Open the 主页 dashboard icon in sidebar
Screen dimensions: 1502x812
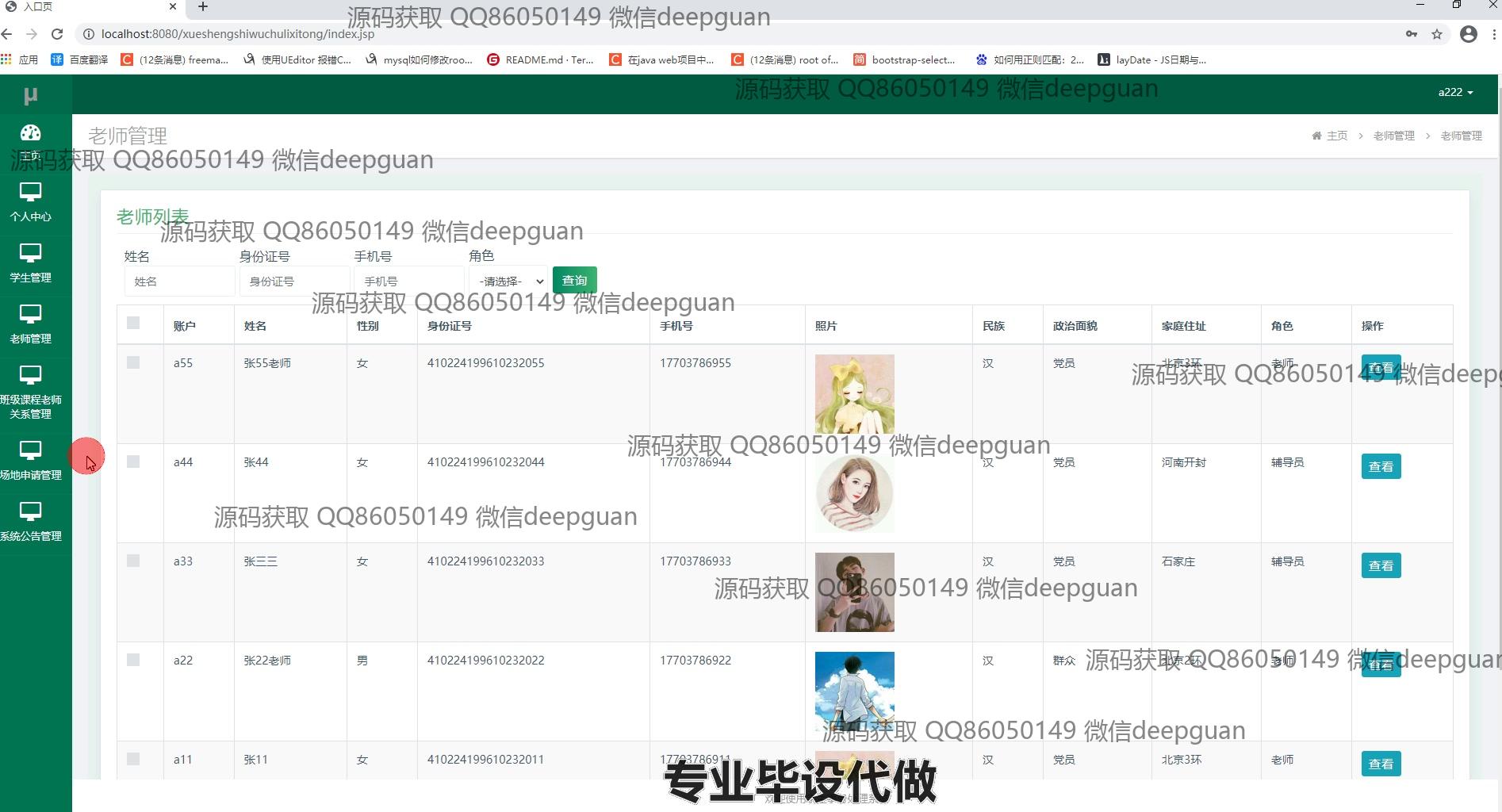click(30, 133)
